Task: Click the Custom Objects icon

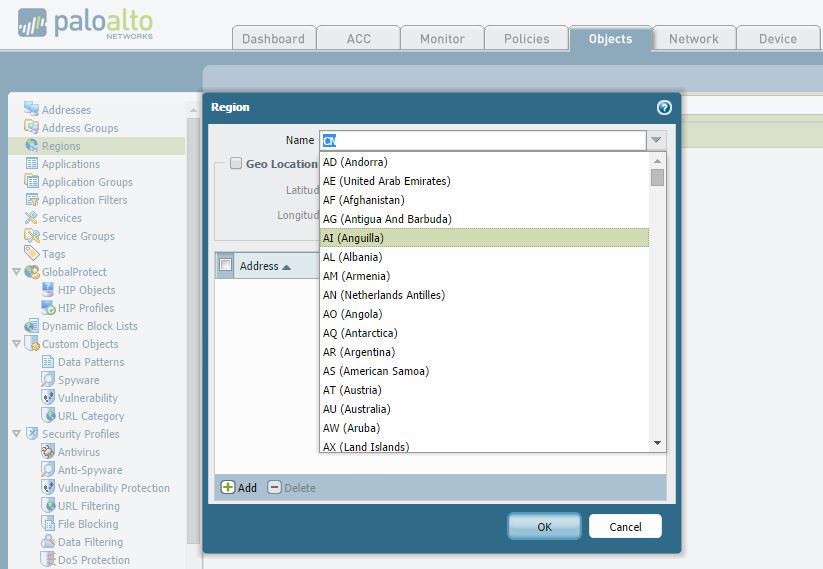Action: [x=31, y=343]
